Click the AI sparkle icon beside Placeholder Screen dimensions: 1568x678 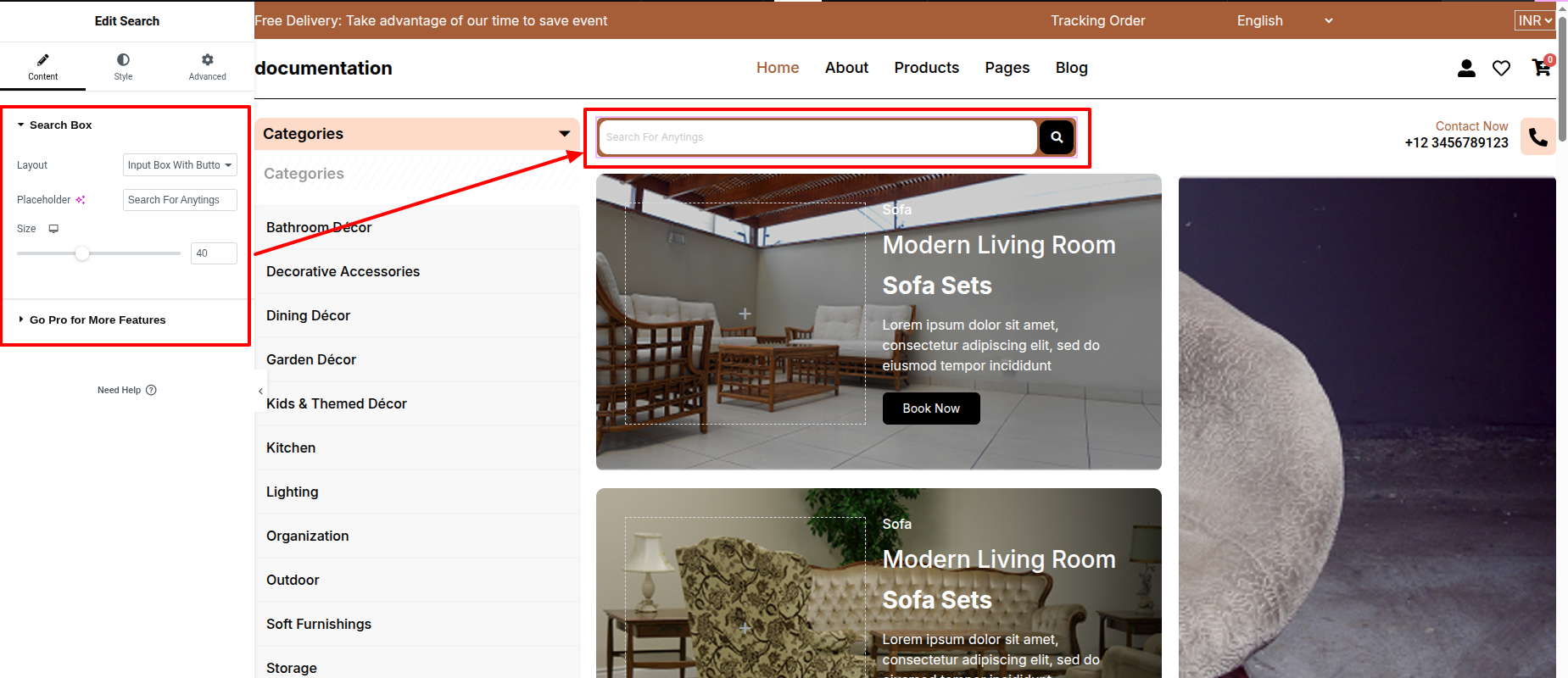(x=81, y=200)
